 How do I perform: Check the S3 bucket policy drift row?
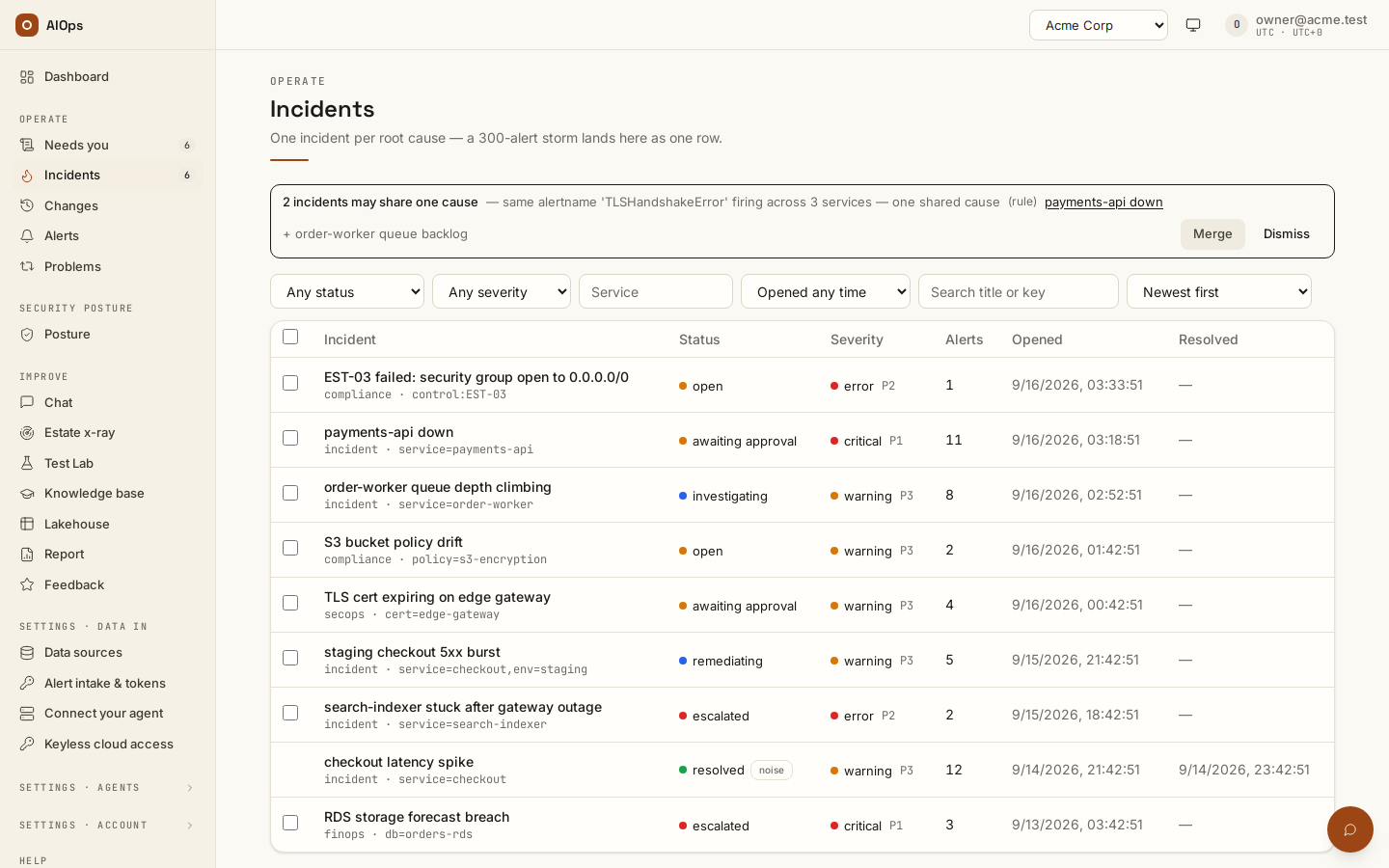(x=290, y=548)
